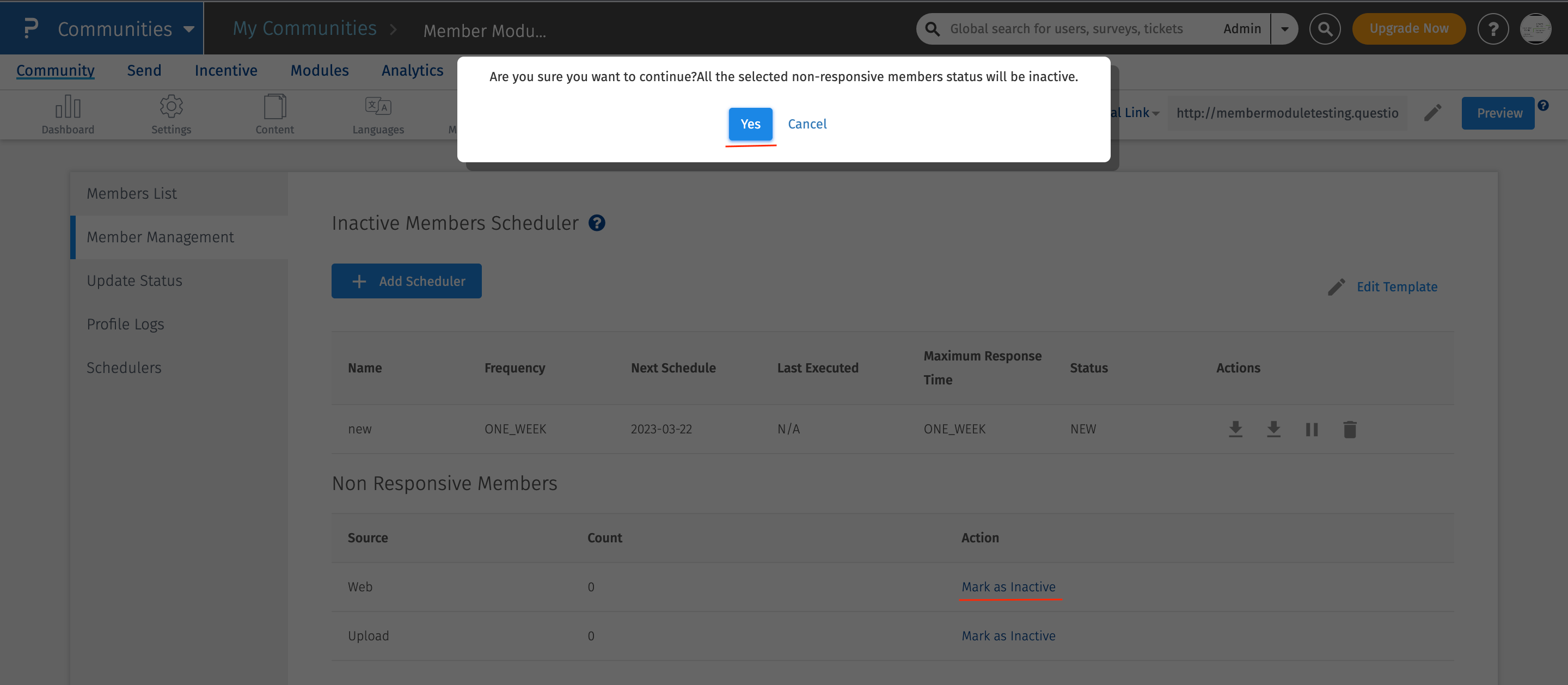The image size is (1568, 685).
Task: Click help icon beside Inactive Members Scheduler
Action: click(597, 223)
